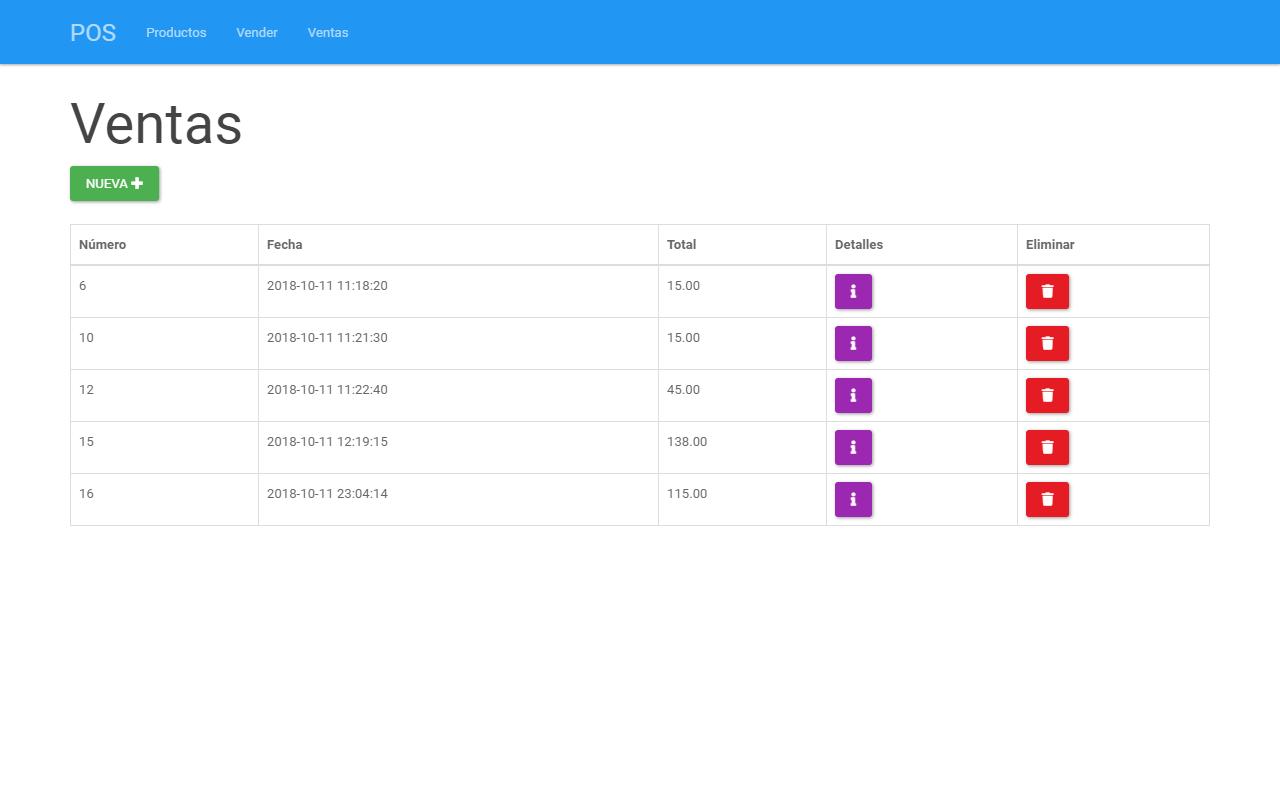Delete sale number 6 with trash icon

tap(1047, 291)
